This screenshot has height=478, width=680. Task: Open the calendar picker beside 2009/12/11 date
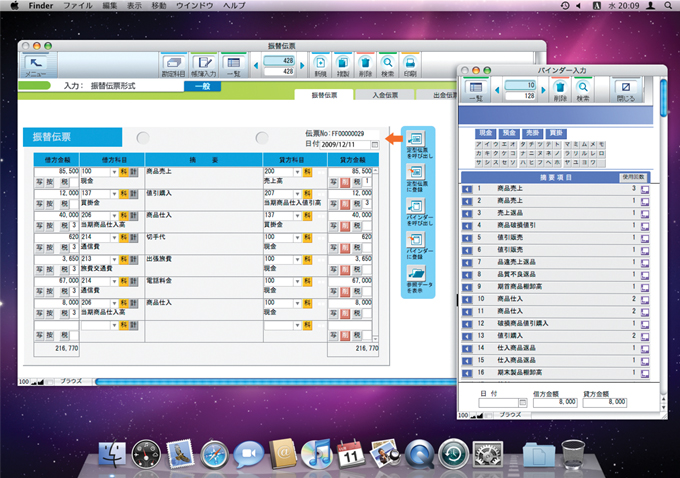click(375, 144)
